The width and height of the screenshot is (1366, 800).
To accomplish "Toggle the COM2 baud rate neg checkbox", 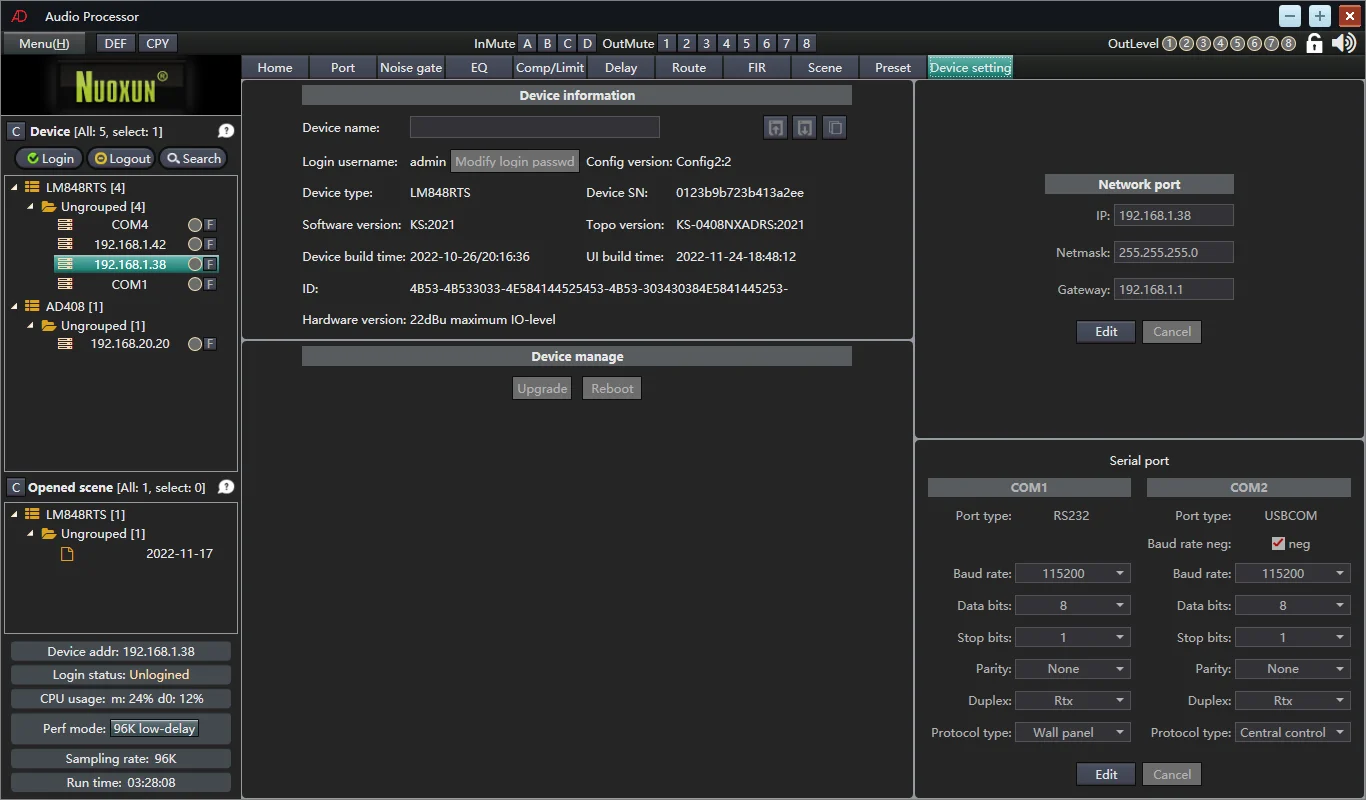I will point(1277,544).
